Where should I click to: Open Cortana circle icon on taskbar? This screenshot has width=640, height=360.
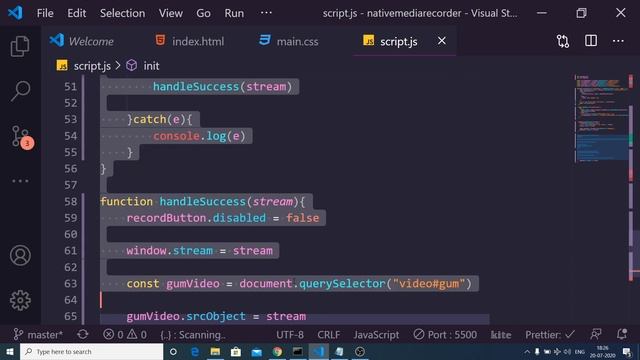(173, 351)
